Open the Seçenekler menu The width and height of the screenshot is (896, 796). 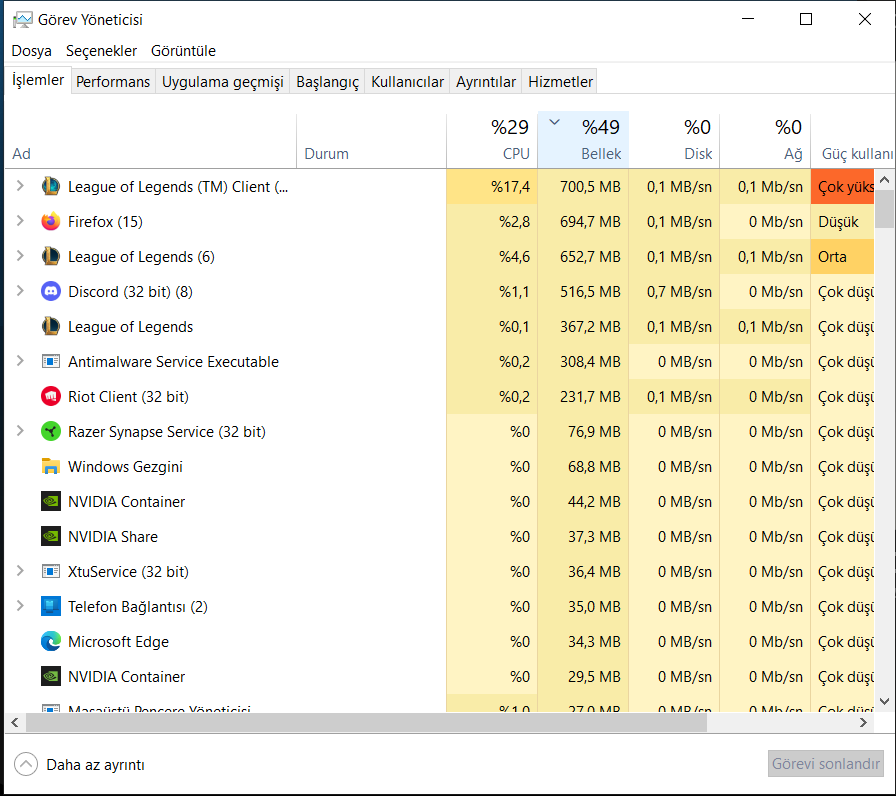coord(101,51)
